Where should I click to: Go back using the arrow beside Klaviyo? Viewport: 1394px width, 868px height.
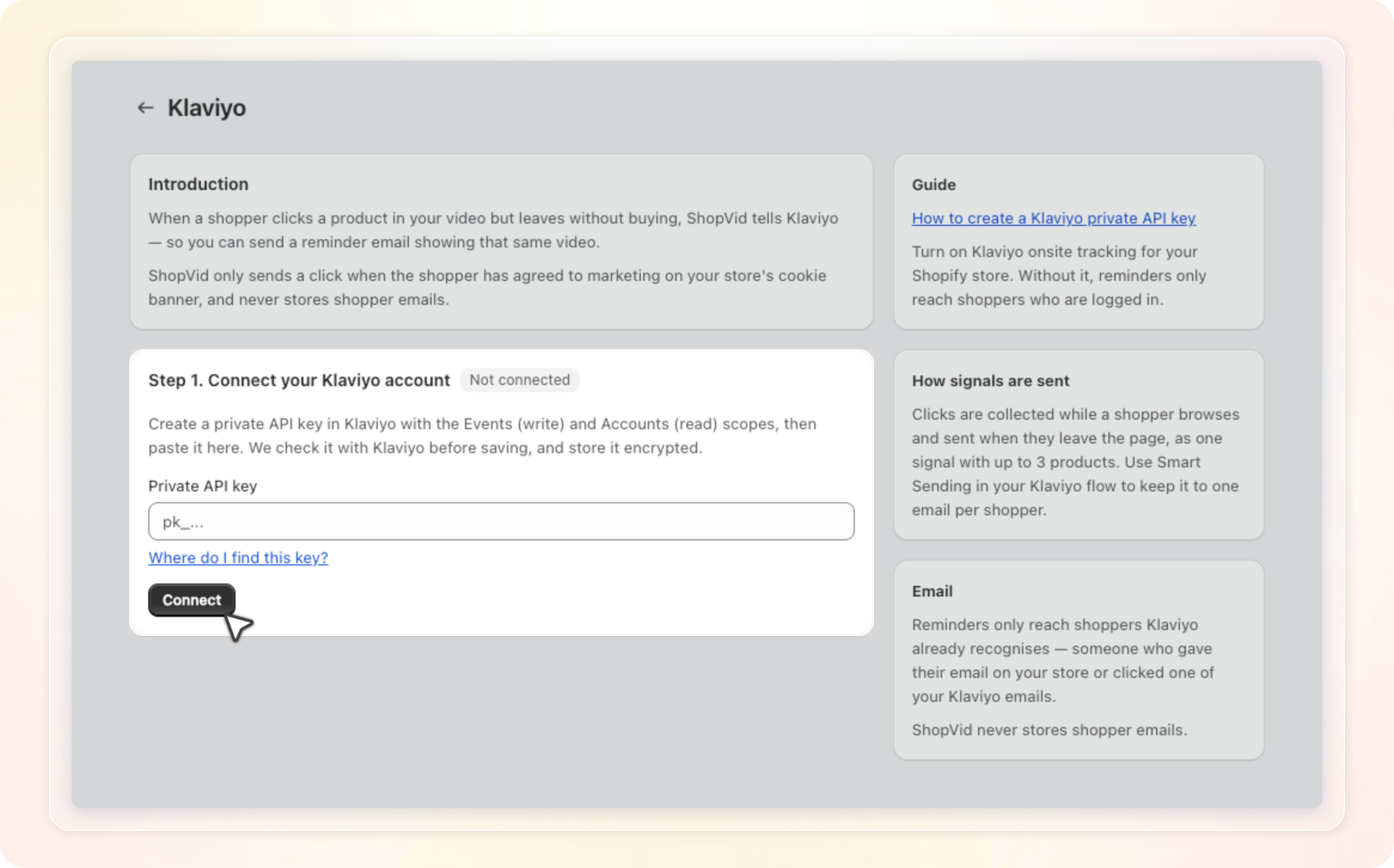(x=145, y=108)
